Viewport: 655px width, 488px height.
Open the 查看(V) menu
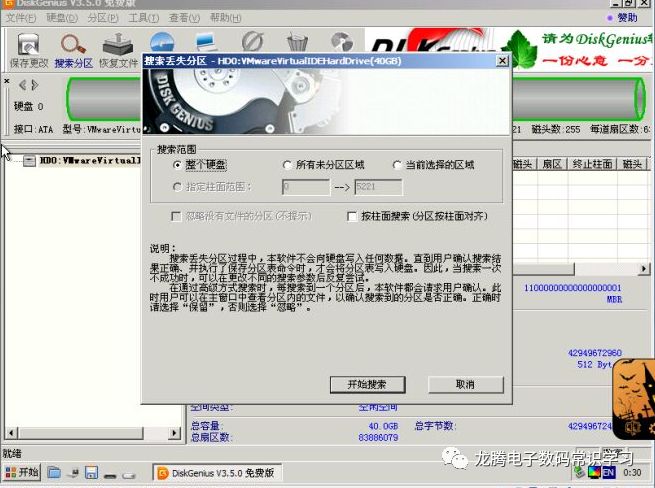click(x=184, y=18)
